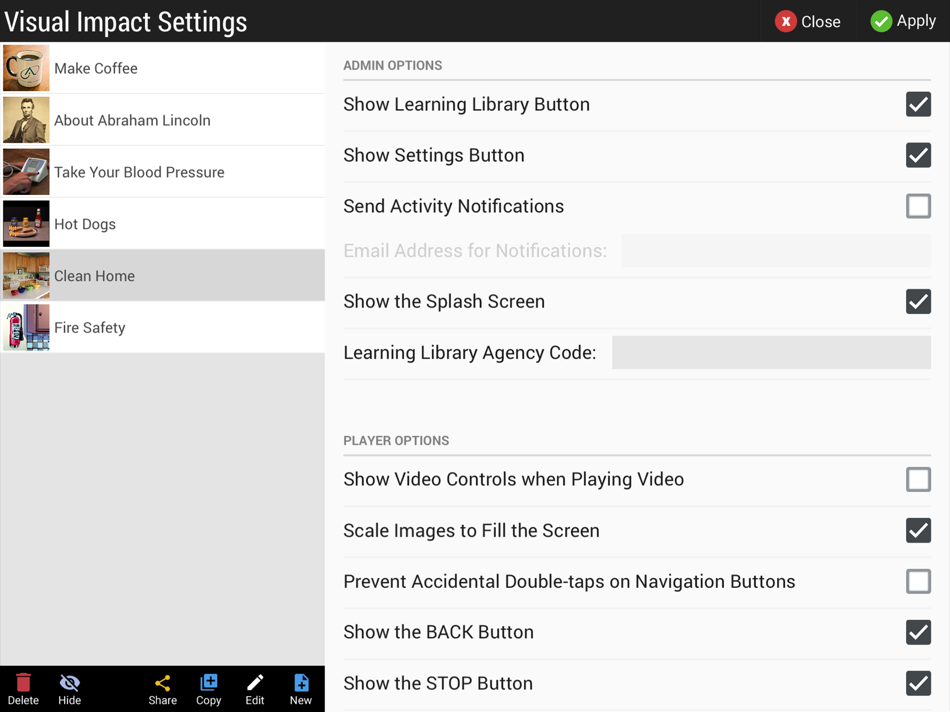Uncheck Show Learning Library Button
Image resolution: width=950 pixels, height=712 pixels.
pos(918,104)
